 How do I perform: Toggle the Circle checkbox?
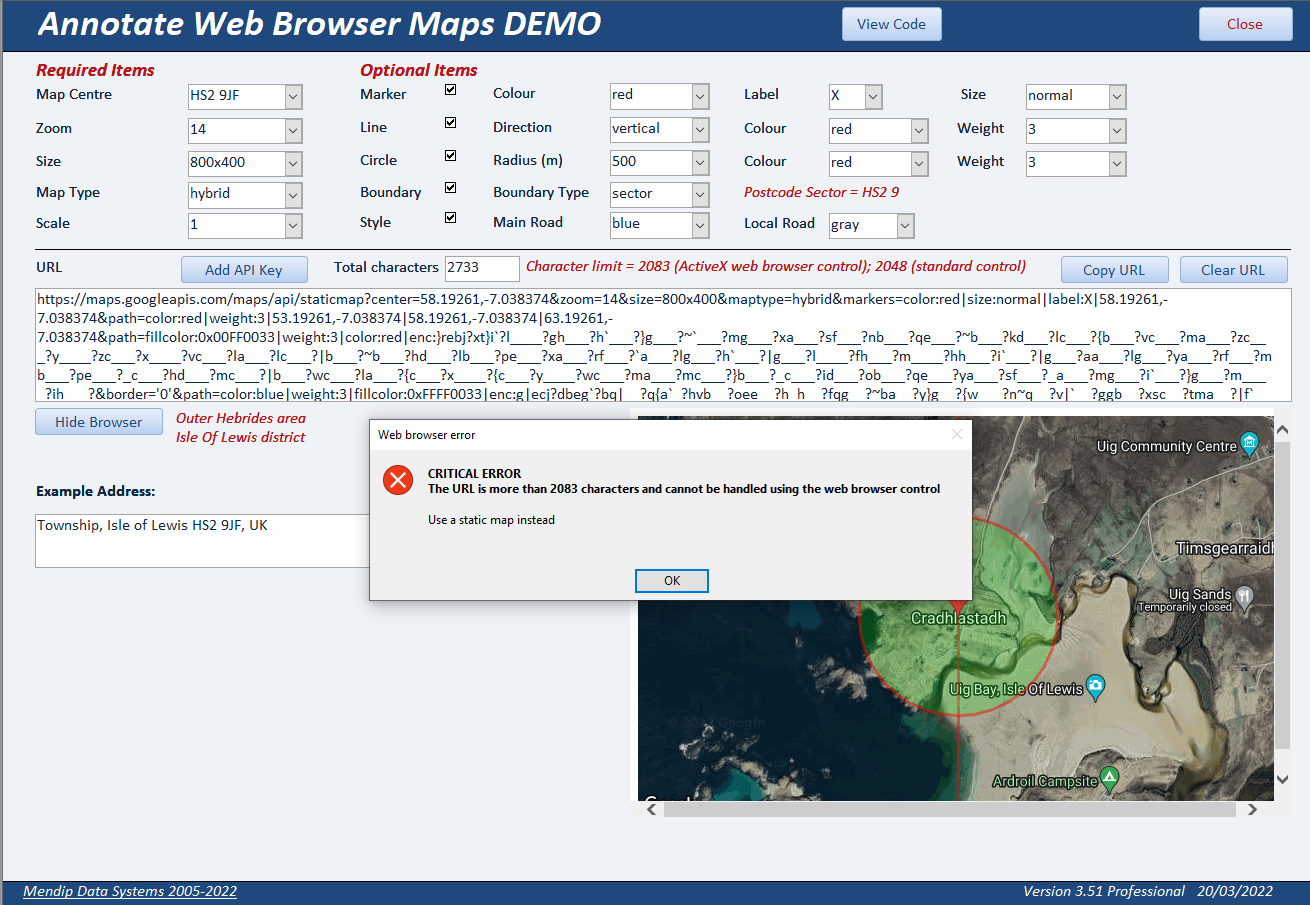pos(451,156)
